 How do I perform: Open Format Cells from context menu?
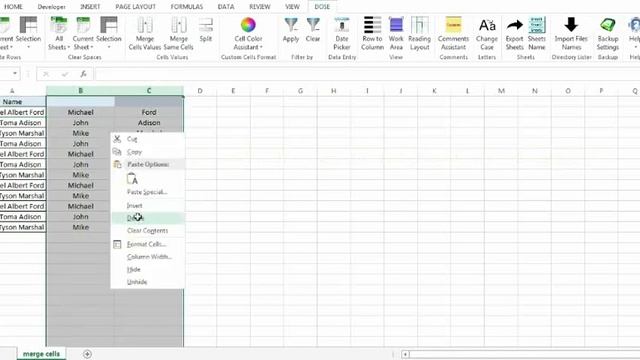[x=147, y=244]
